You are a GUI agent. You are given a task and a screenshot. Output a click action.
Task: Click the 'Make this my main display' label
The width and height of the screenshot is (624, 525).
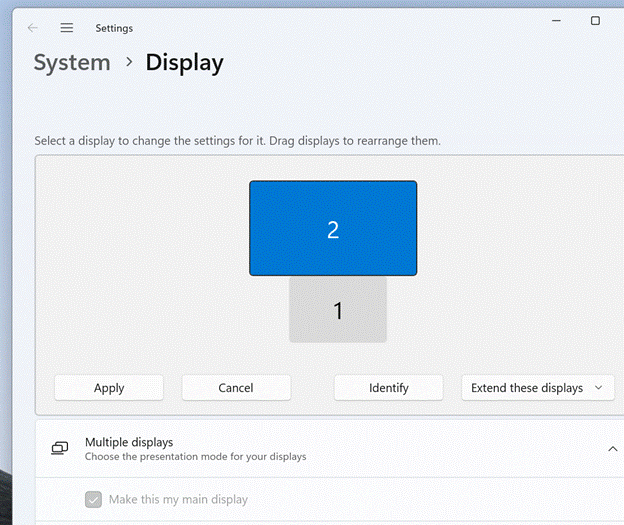tap(178, 500)
